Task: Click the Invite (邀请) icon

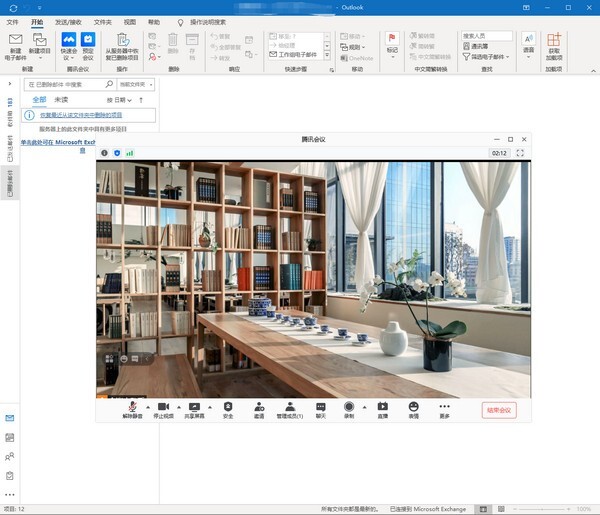Action: [259, 407]
